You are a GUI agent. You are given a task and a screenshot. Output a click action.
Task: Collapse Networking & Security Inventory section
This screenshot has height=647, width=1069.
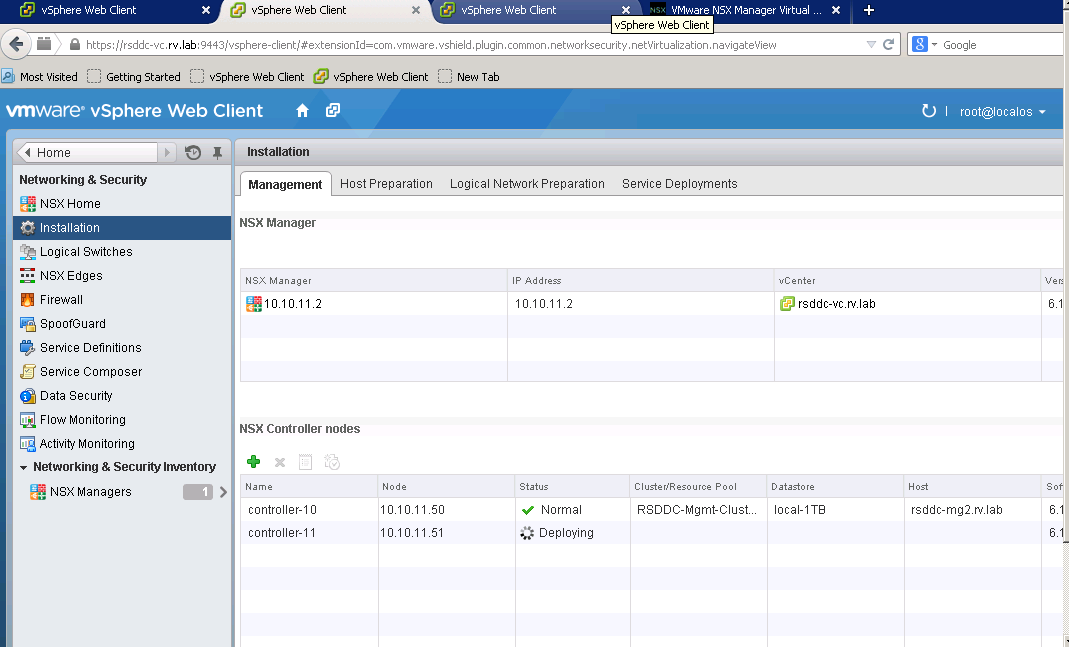click(x=24, y=467)
